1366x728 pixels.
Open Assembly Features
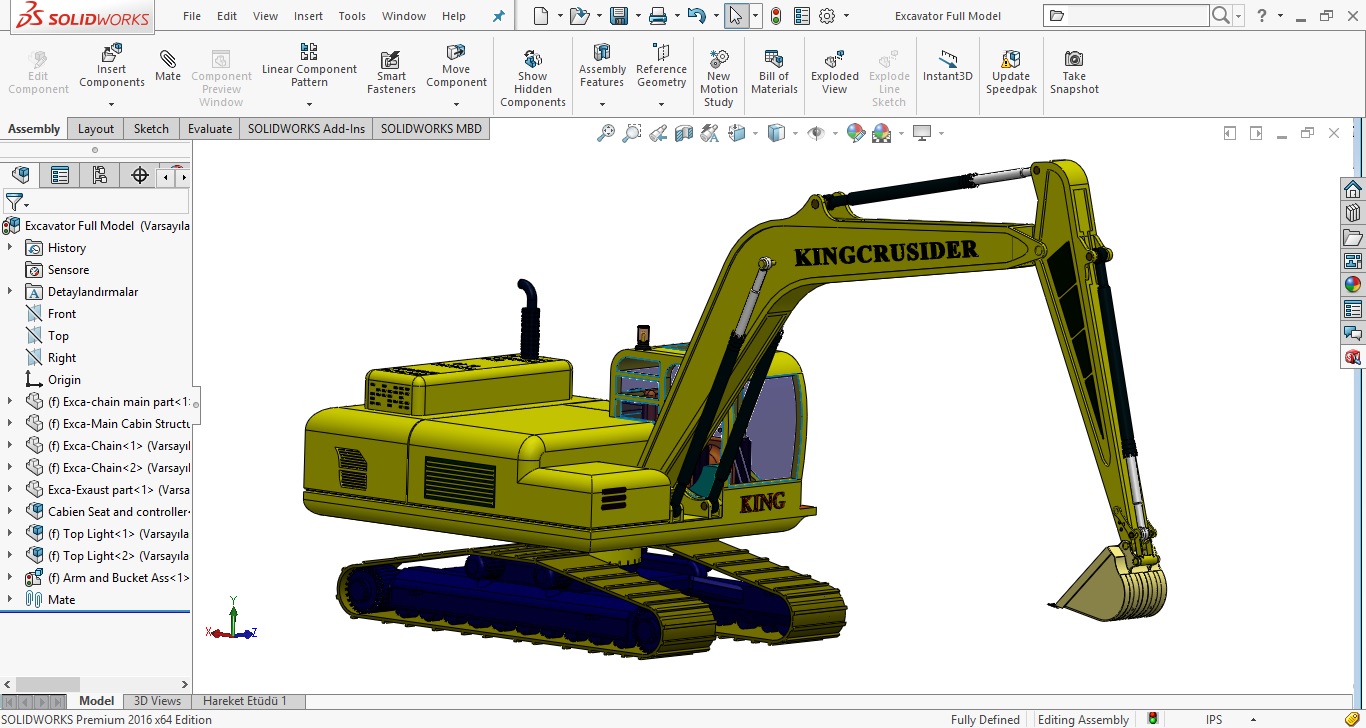pos(602,66)
